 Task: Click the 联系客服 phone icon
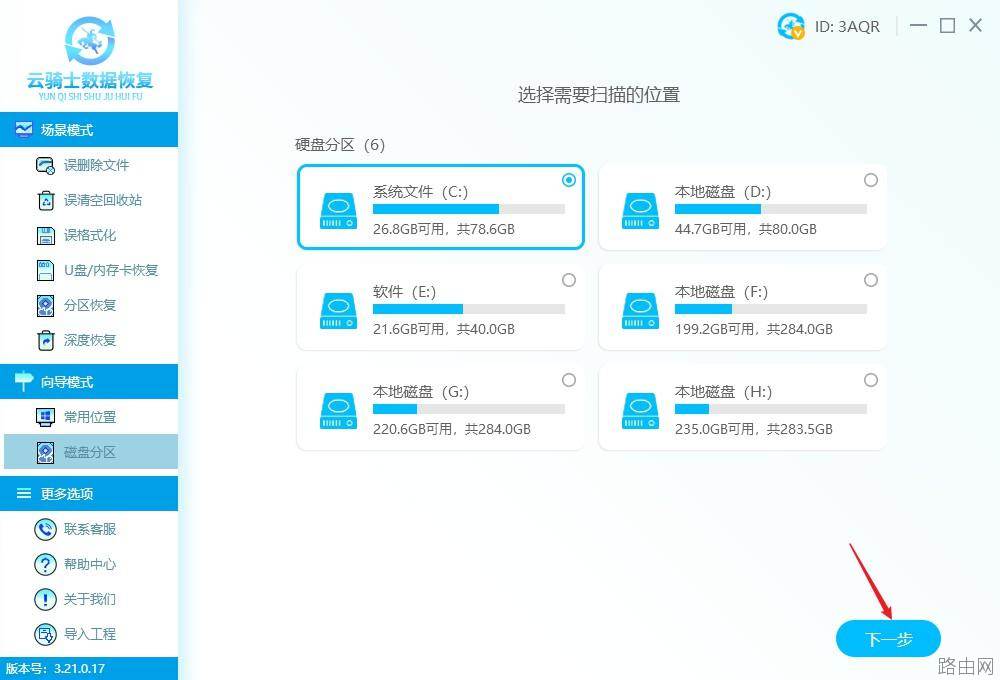[45, 529]
